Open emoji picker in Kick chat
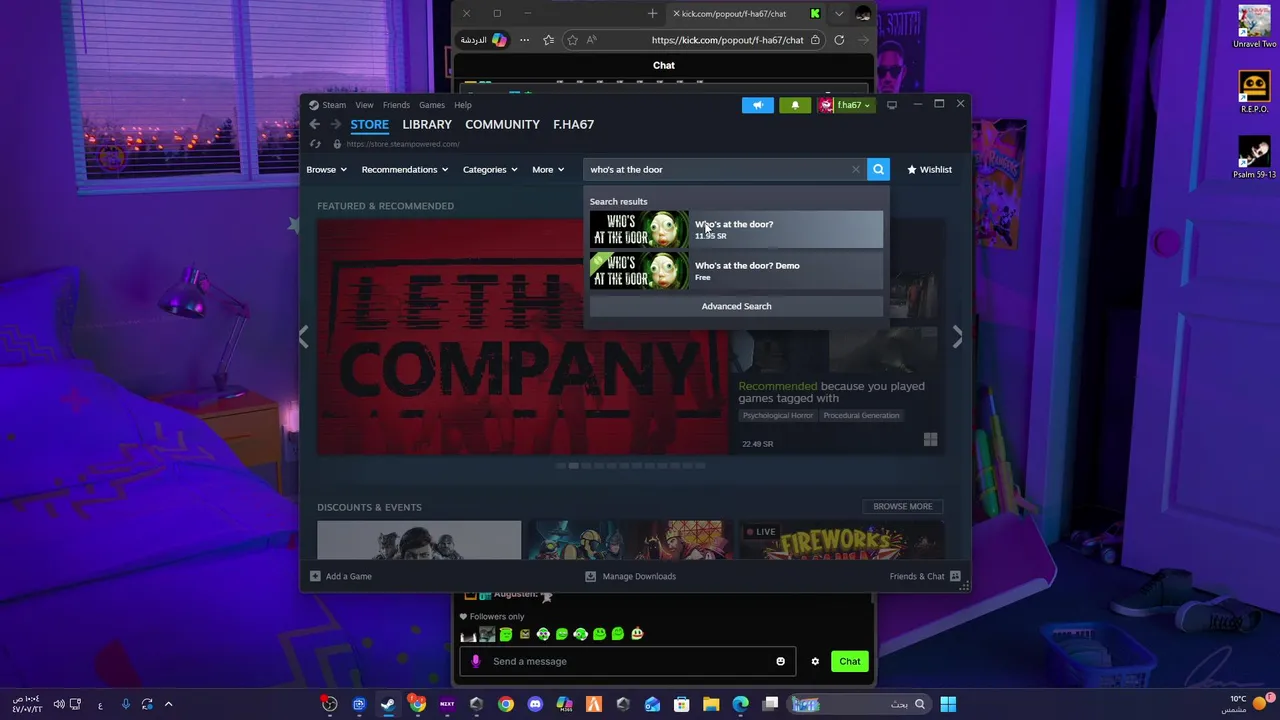1280x720 pixels. (x=781, y=661)
